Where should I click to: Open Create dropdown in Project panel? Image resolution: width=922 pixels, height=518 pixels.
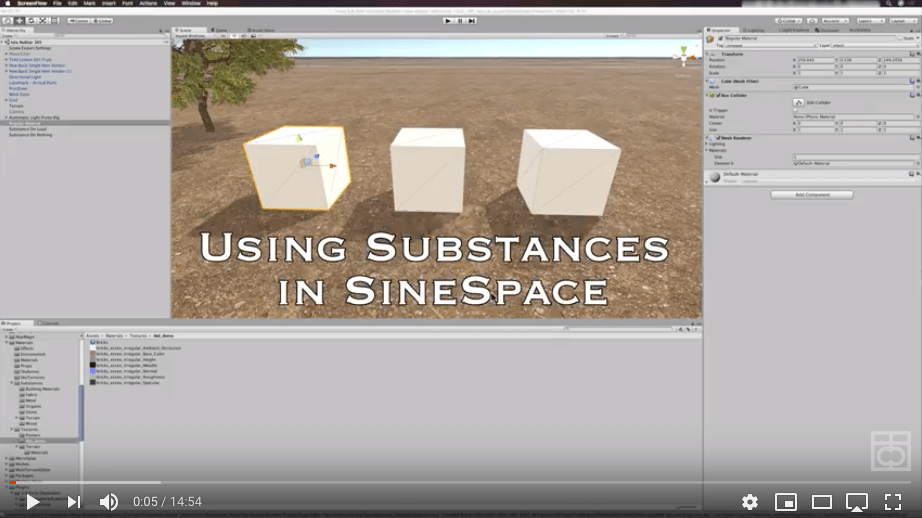8,329
